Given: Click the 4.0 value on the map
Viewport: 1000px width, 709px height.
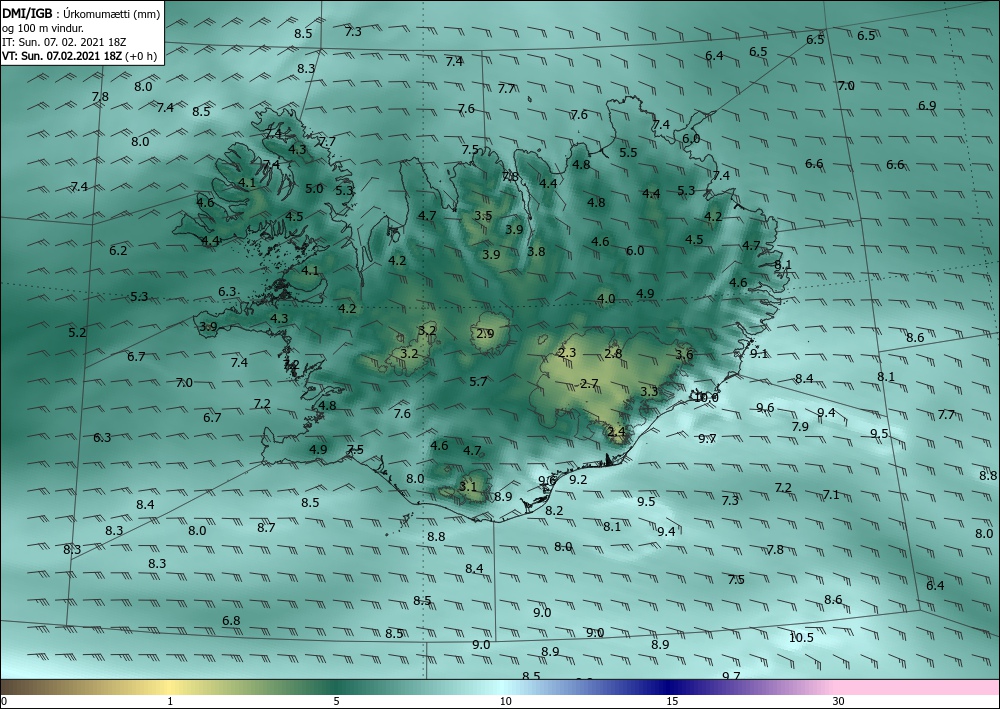Looking at the screenshot, I should (606, 298).
